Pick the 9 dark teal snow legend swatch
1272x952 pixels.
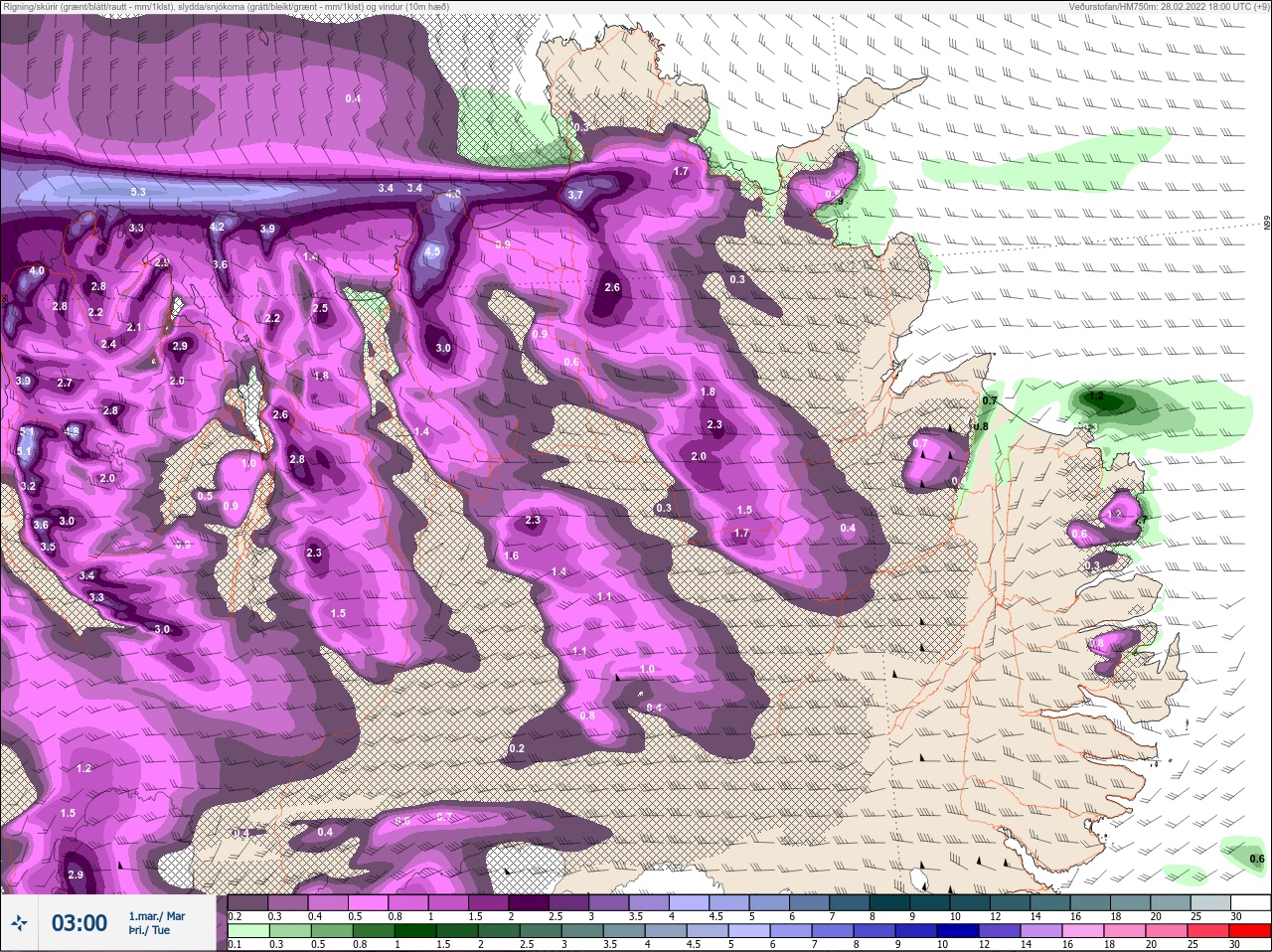(929, 902)
